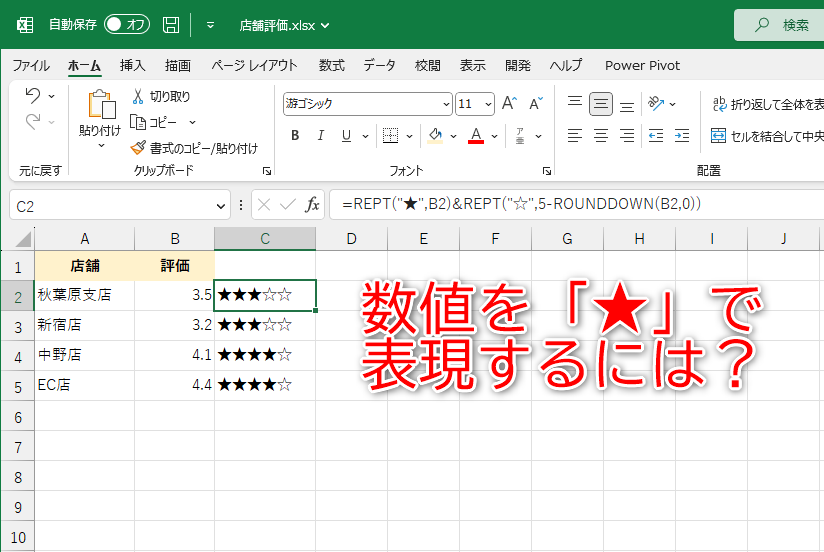Viewport: 824px width, 552px height.
Task: Align text to top icon
Action: [574, 103]
